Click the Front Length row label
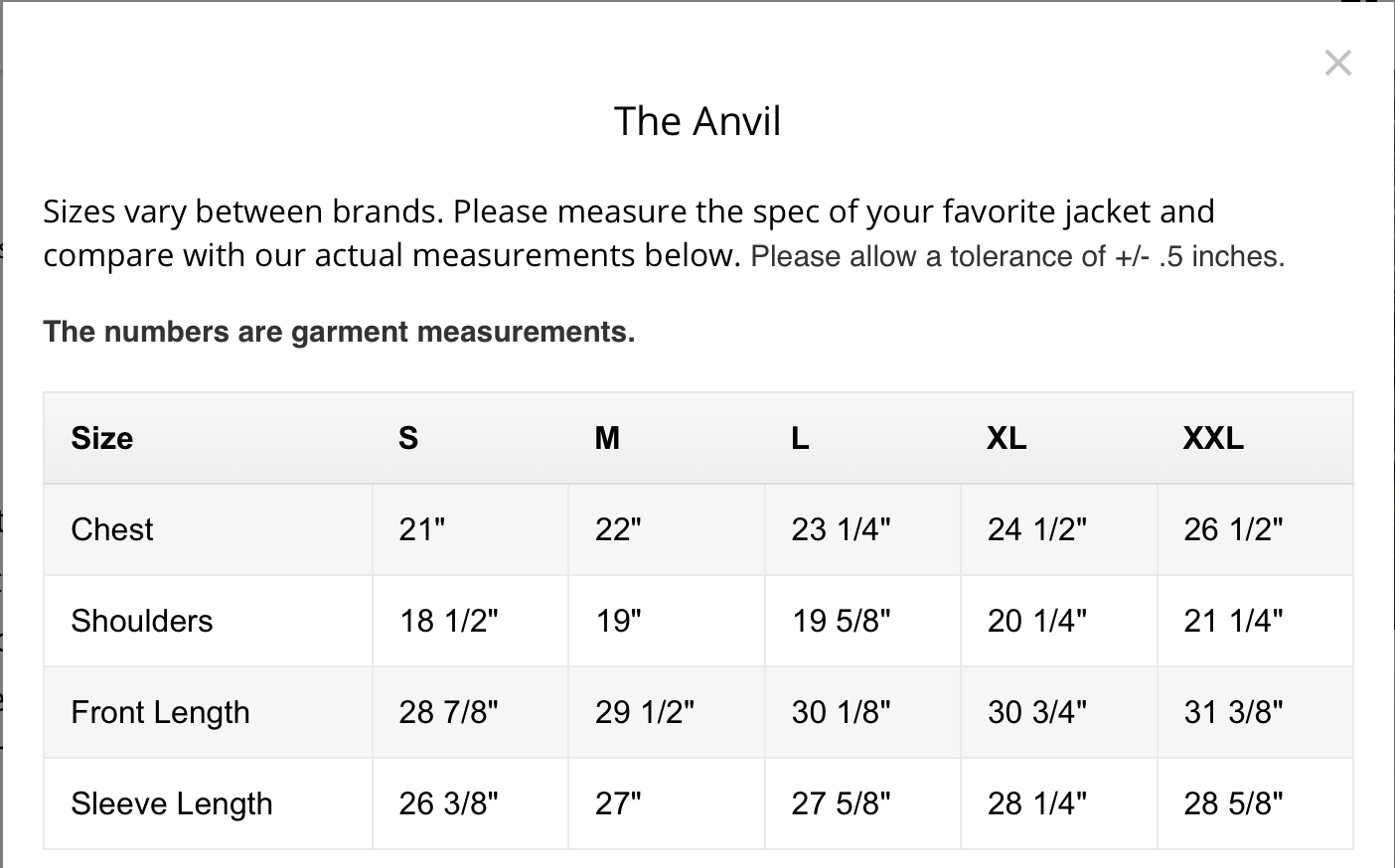This screenshot has height=868, width=1395. (x=160, y=712)
